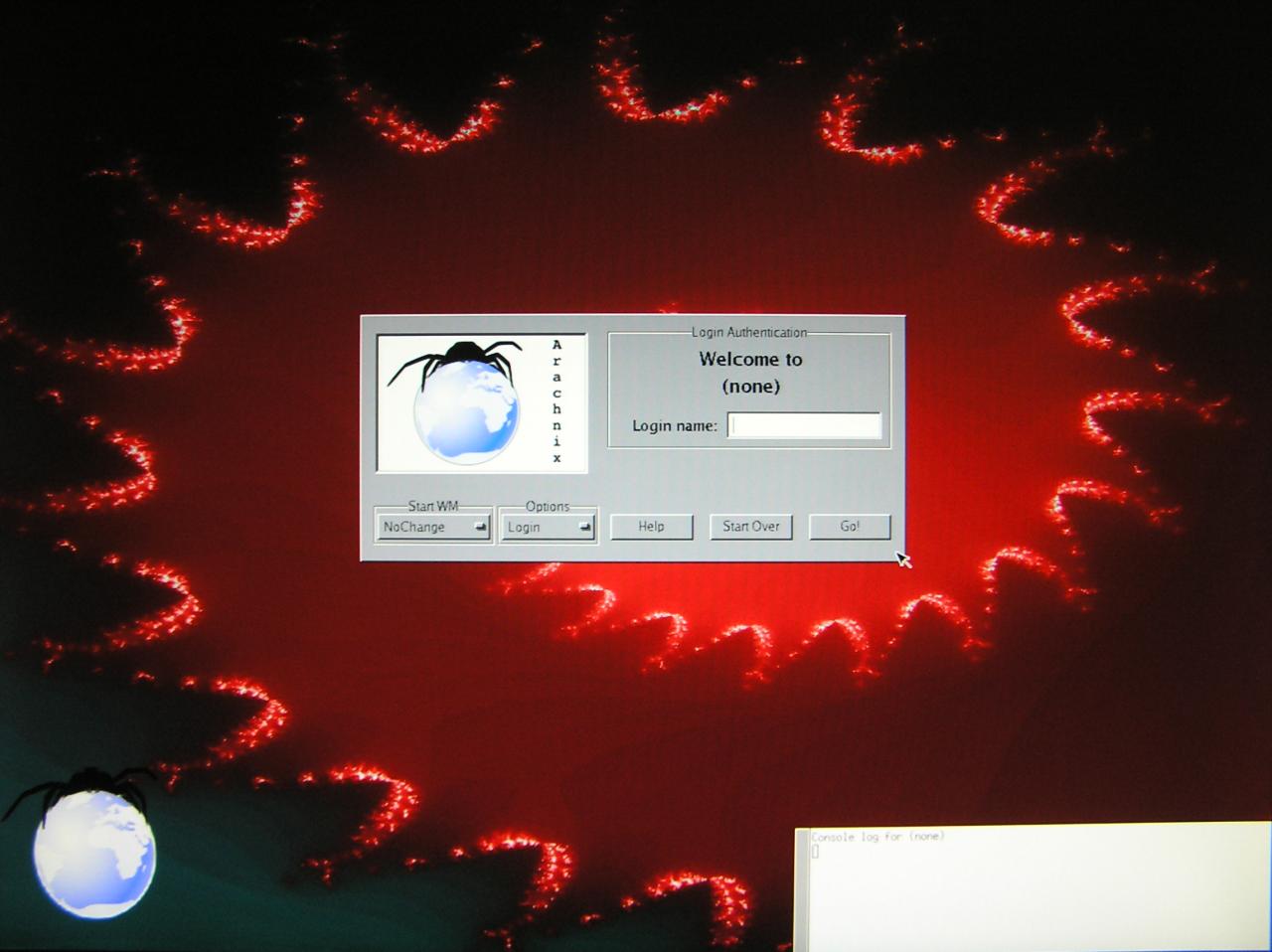Click the "(none)" hostname text in dialog

click(x=750, y=387)
